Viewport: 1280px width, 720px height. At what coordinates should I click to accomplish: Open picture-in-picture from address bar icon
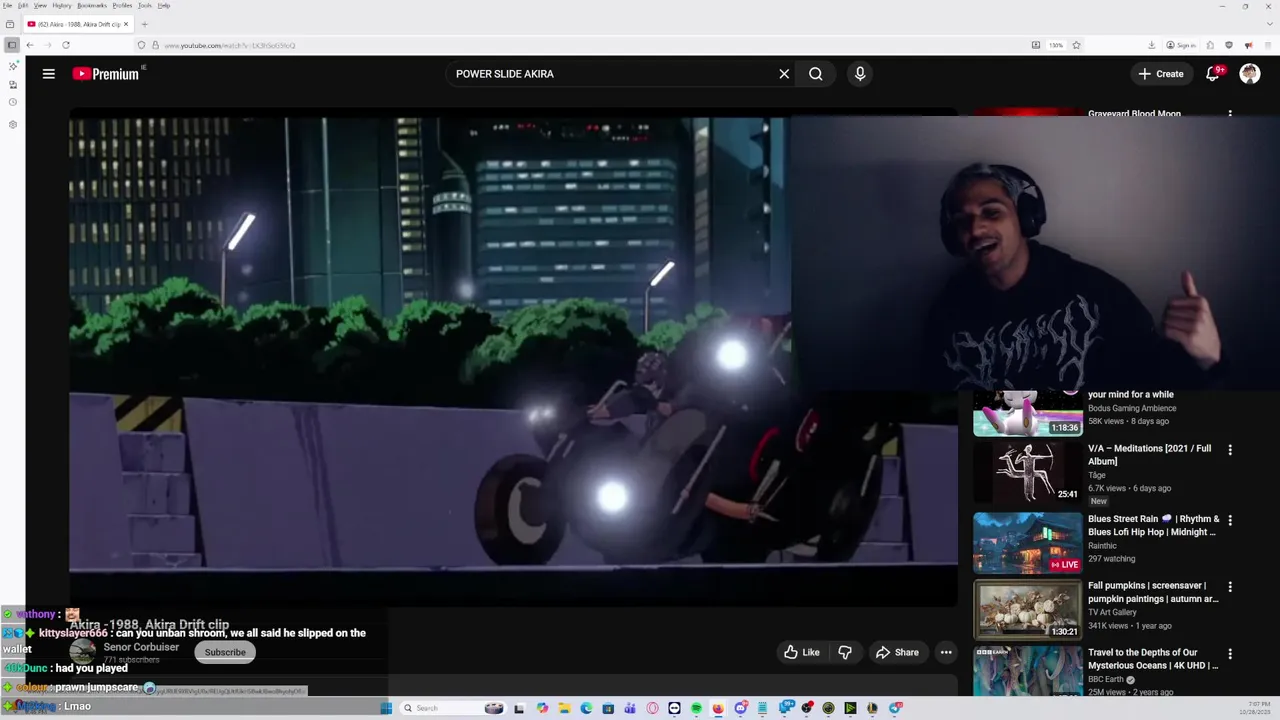pyautogui.click(x=1036, y=45)
